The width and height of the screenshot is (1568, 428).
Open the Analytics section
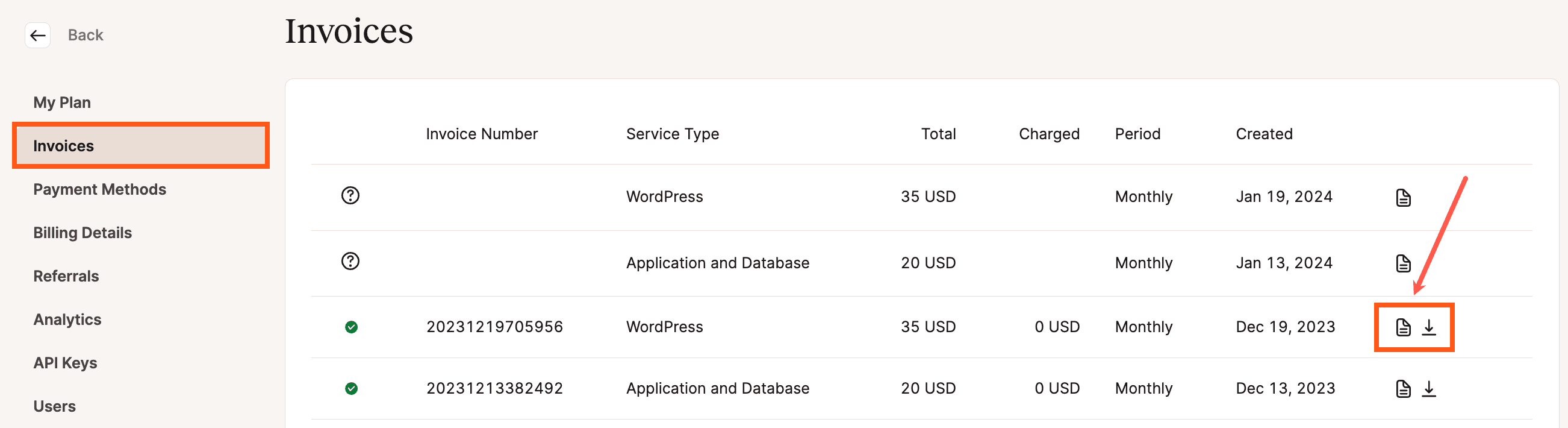(67, 319)
